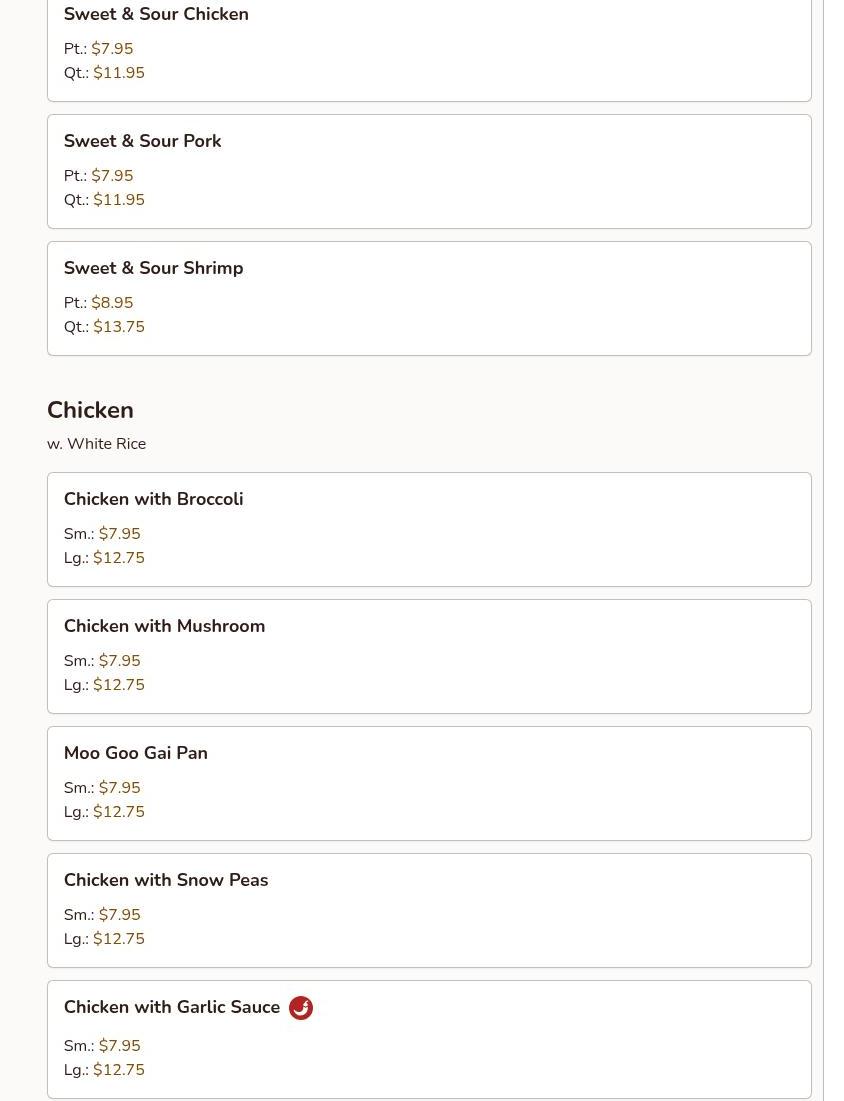
Task: Select Chicken with Snow Peas small price
Action: (x=119, y=915)
